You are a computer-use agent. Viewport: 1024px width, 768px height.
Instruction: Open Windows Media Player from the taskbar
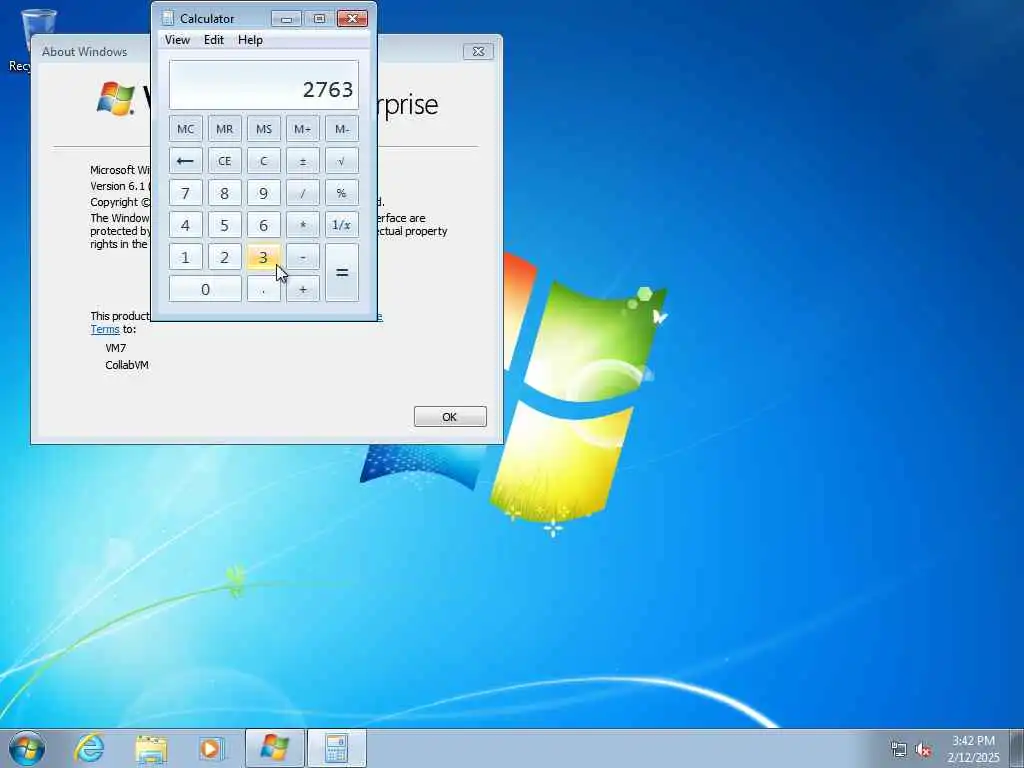[x=211, y=748]
